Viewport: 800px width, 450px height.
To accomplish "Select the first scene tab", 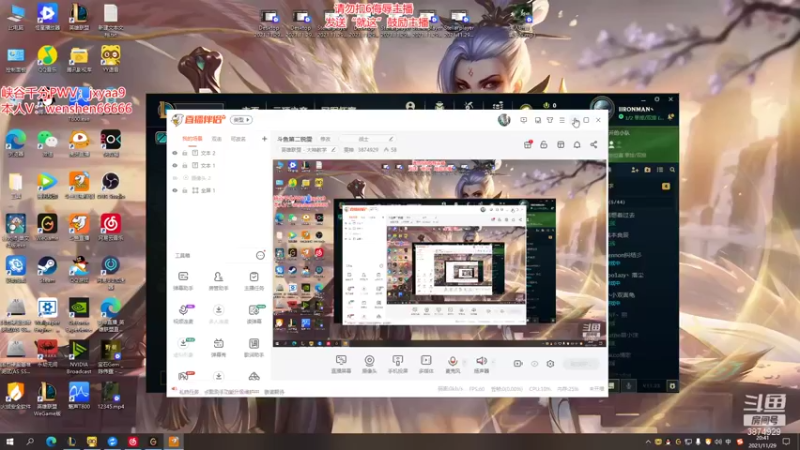I will [192, 139].
